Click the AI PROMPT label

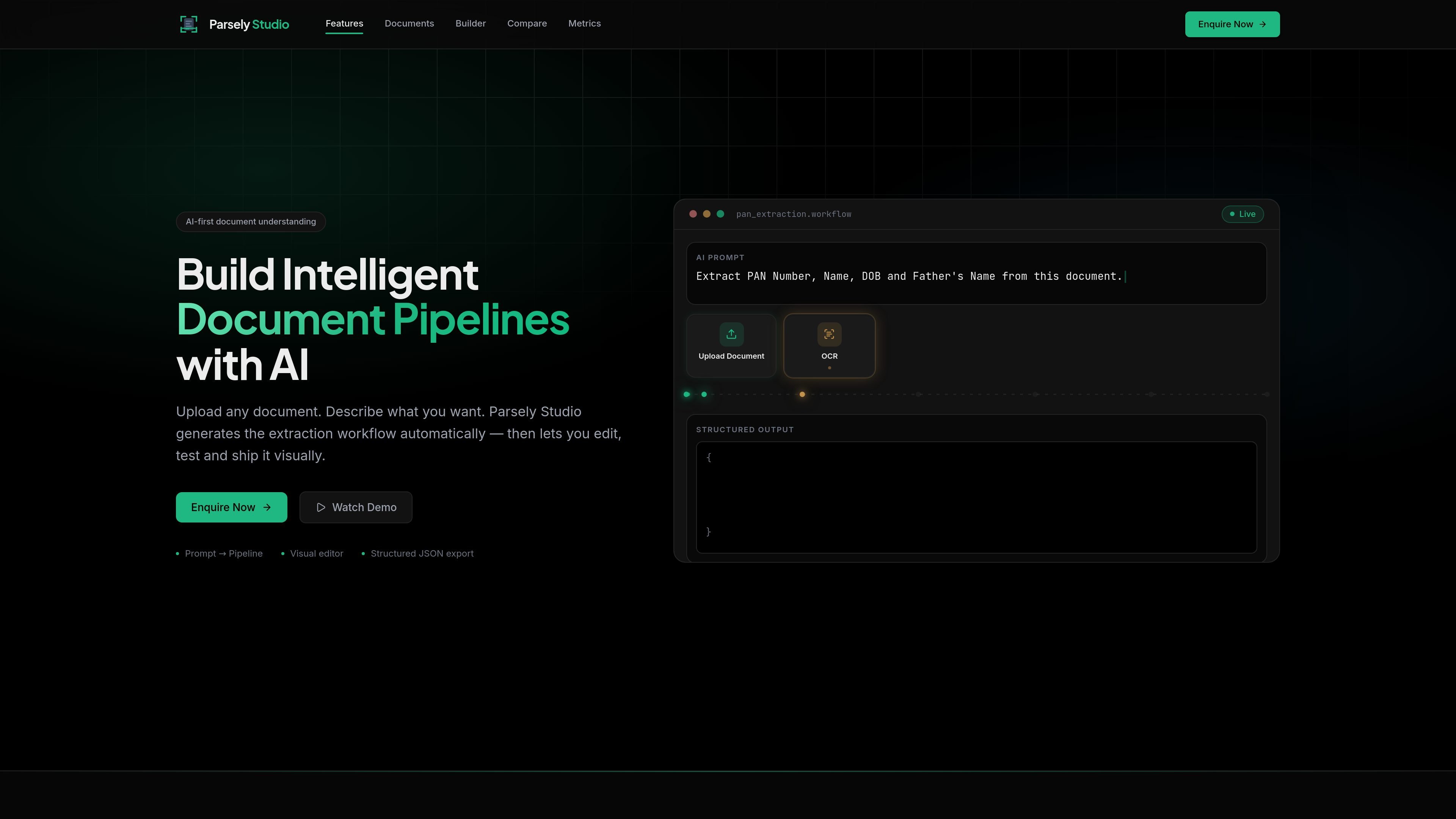click(x=720, y=258)
